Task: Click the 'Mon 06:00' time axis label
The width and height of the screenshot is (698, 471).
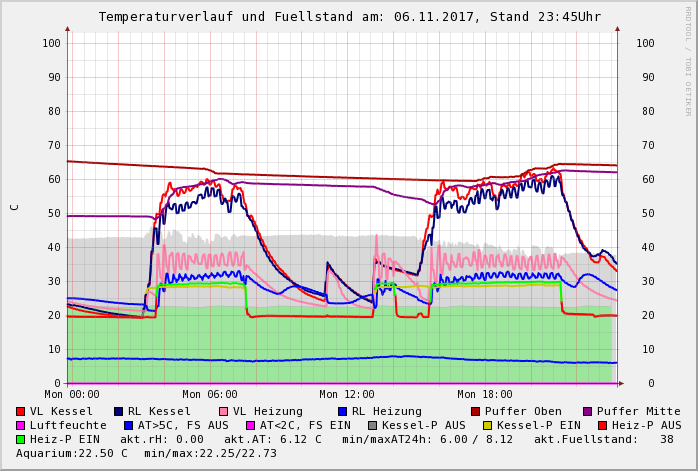Action: tap(210, 394)
